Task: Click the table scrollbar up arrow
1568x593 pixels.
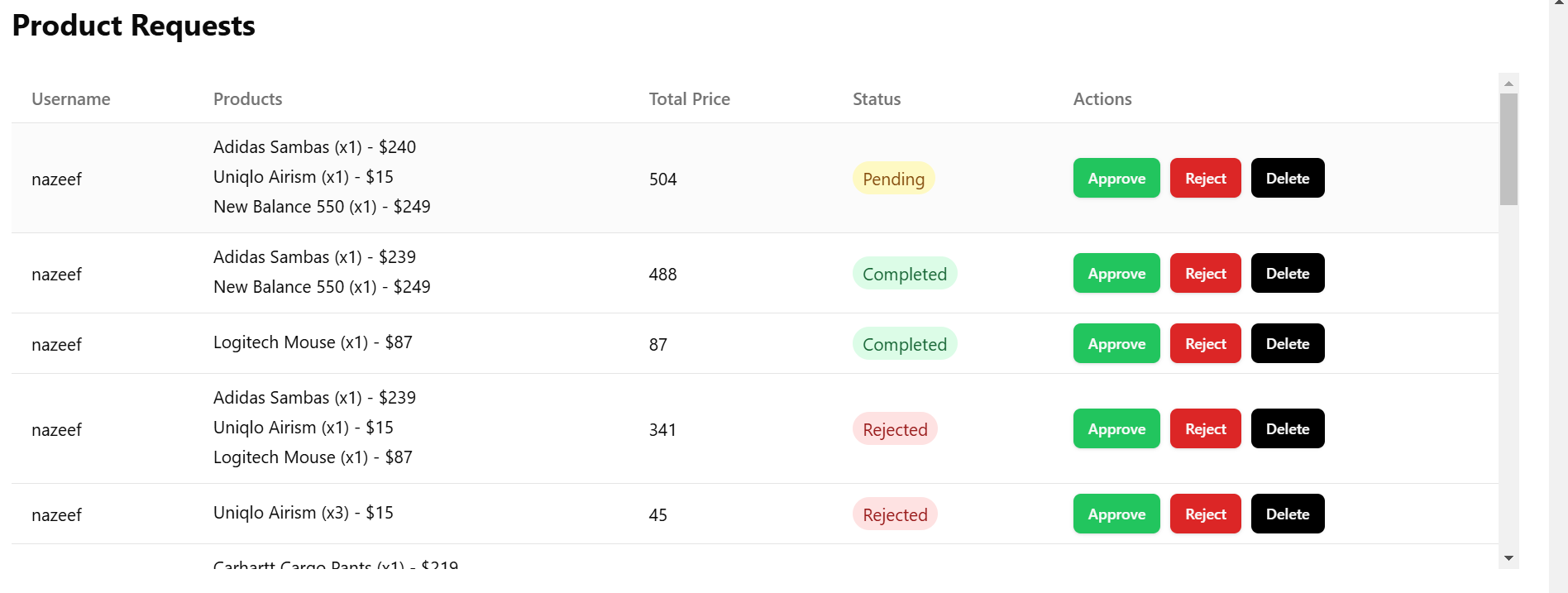Action: pyautogui.click(x=1508, y=84)
